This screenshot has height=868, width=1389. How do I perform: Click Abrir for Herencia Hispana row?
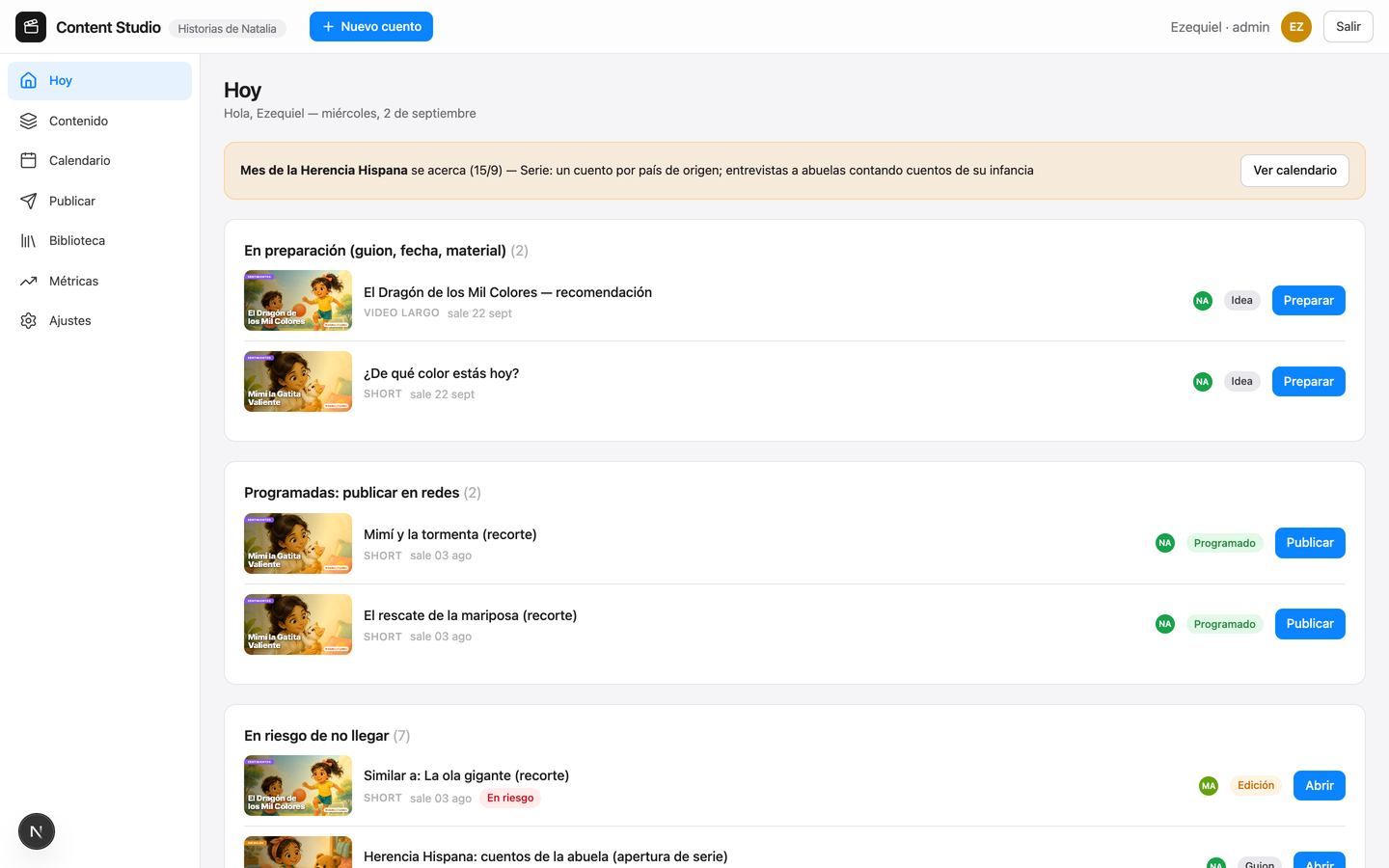coord(1320,861)
